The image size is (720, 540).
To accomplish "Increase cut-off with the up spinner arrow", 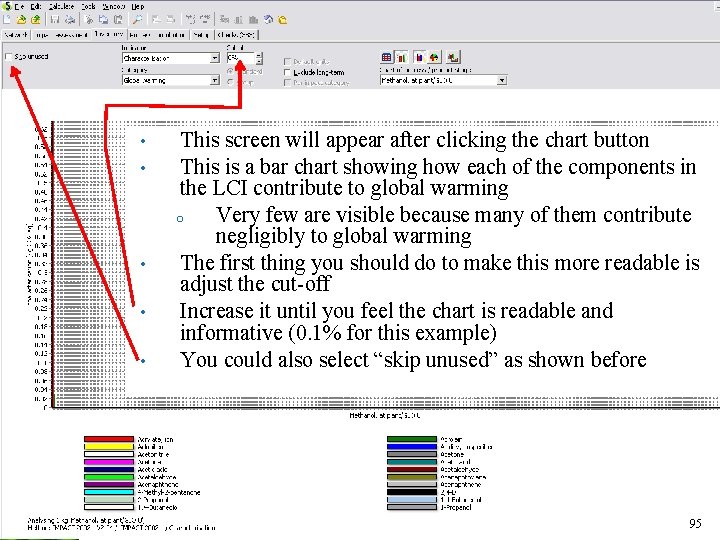I will (x=259, y=56).
